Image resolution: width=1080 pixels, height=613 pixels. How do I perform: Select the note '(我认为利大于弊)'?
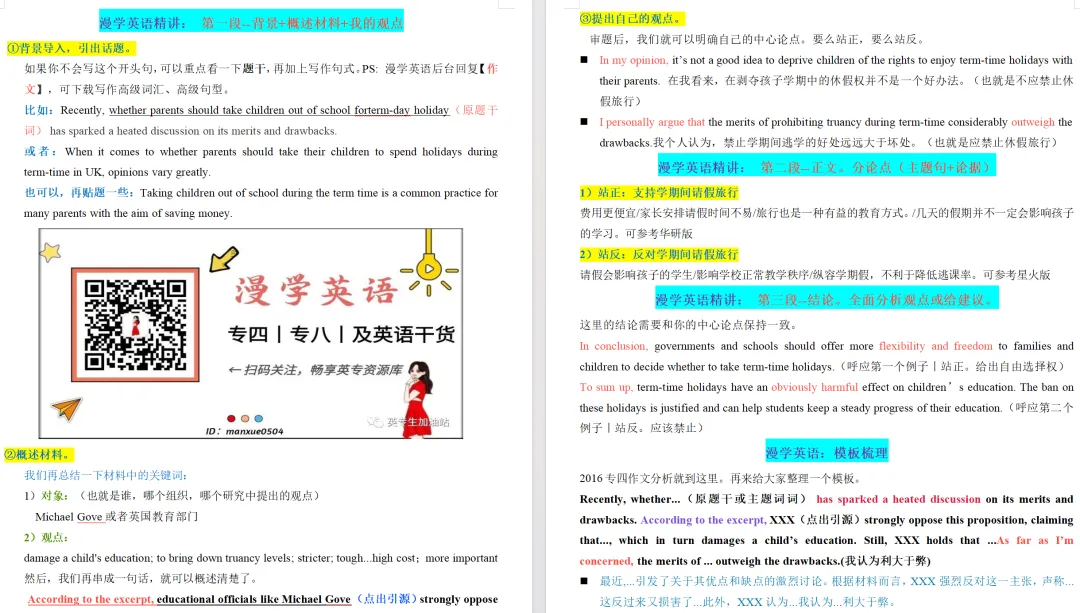884,561
